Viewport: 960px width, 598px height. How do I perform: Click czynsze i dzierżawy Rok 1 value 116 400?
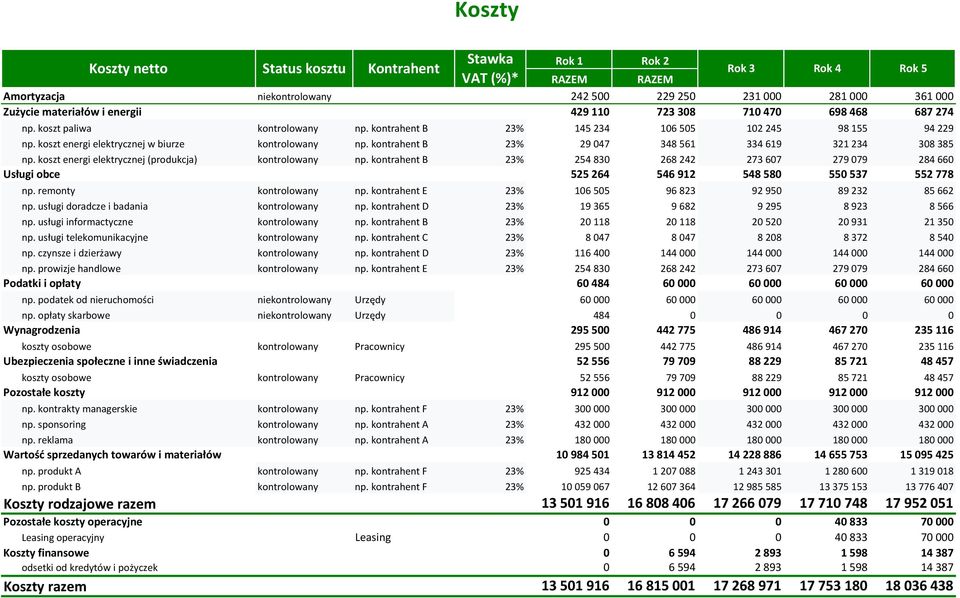coord(592,253)
